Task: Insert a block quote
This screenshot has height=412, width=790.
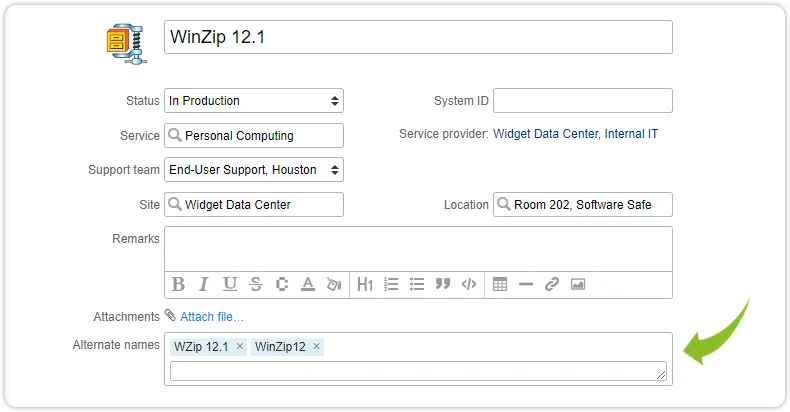Action: [x=443, y=284]
